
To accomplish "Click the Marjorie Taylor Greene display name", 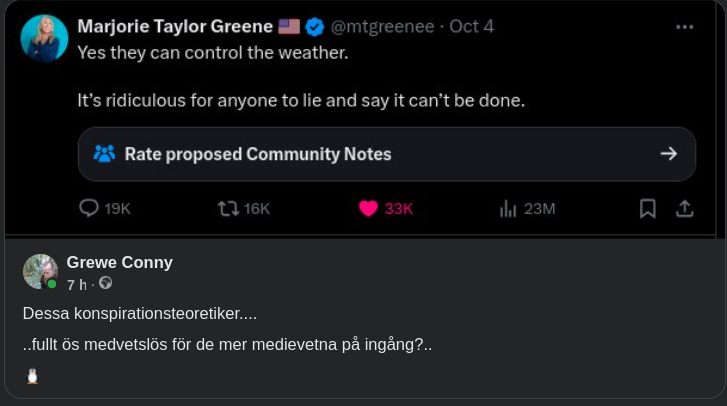I will click(x=175, y=27).
